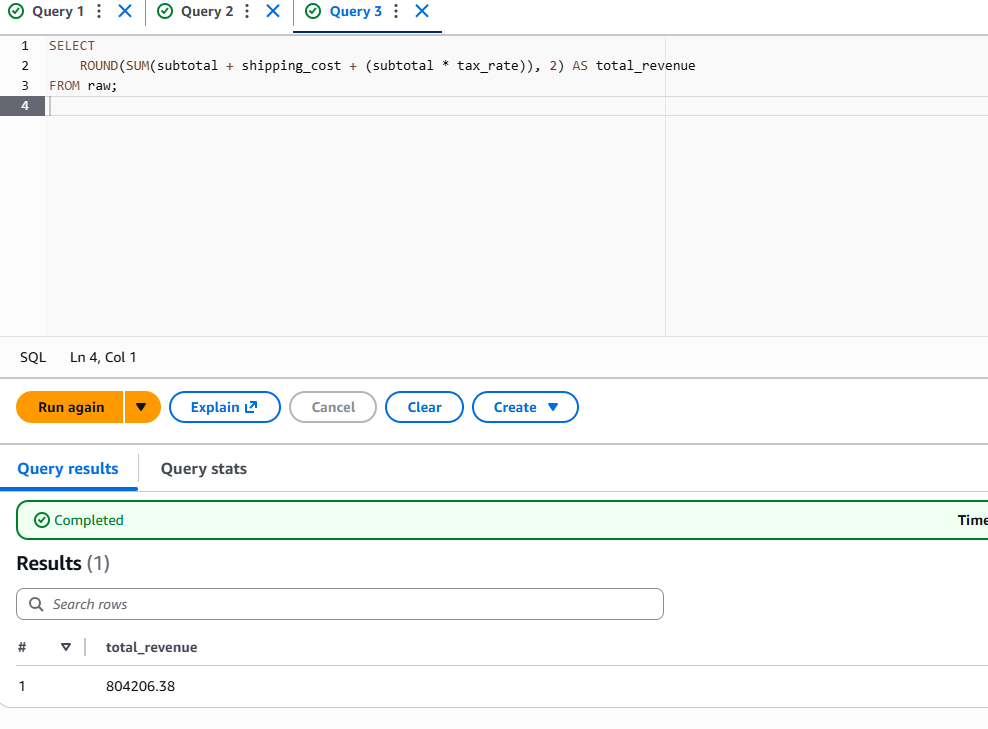The width and height of the screenshot is (988, 729).
Task: Select the 804206.38 result cell
Action: pos(140,686)
